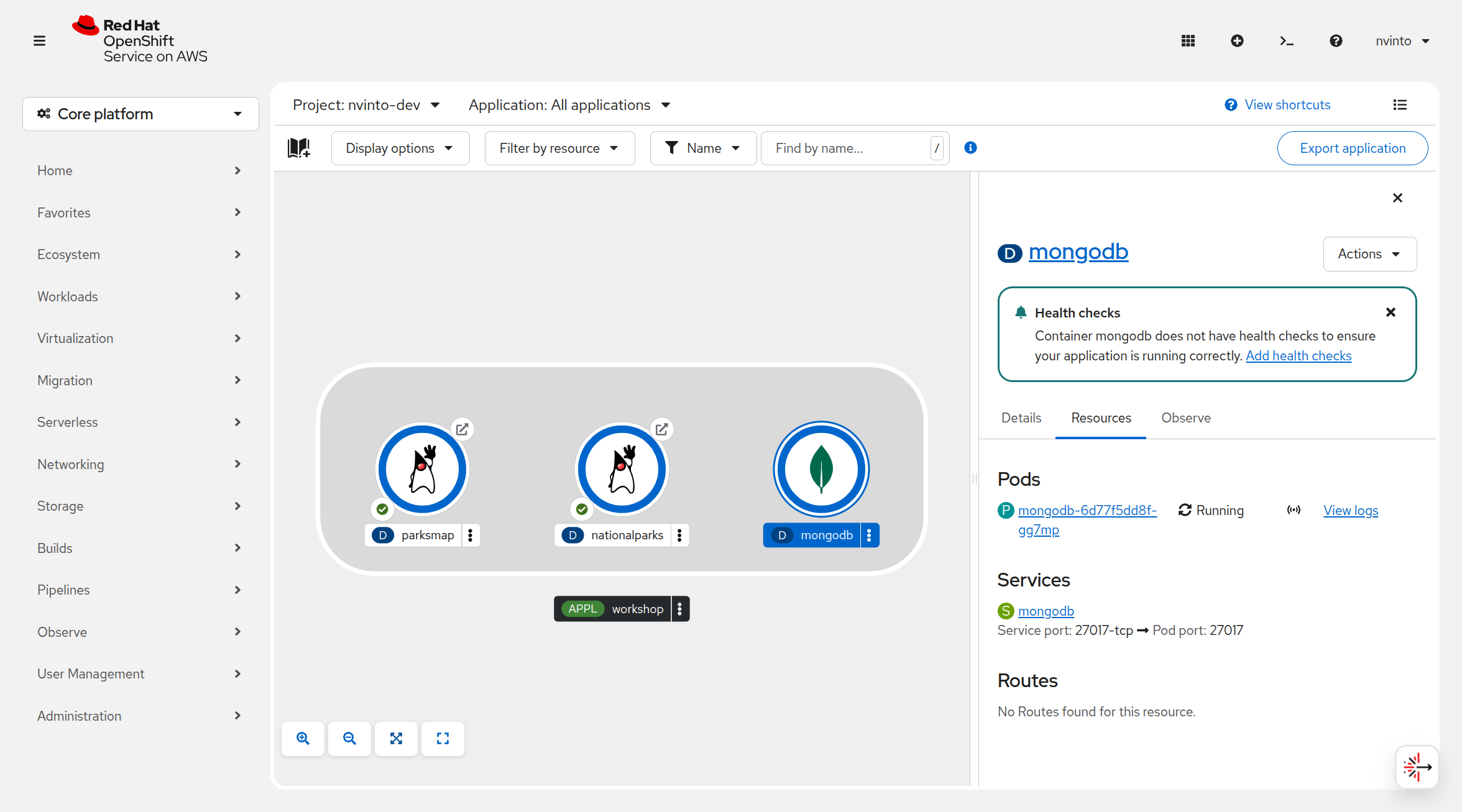Open the Lightspeed assistant floating button
Viewport: 1462px width, 812px height.
pos(1417,767)
